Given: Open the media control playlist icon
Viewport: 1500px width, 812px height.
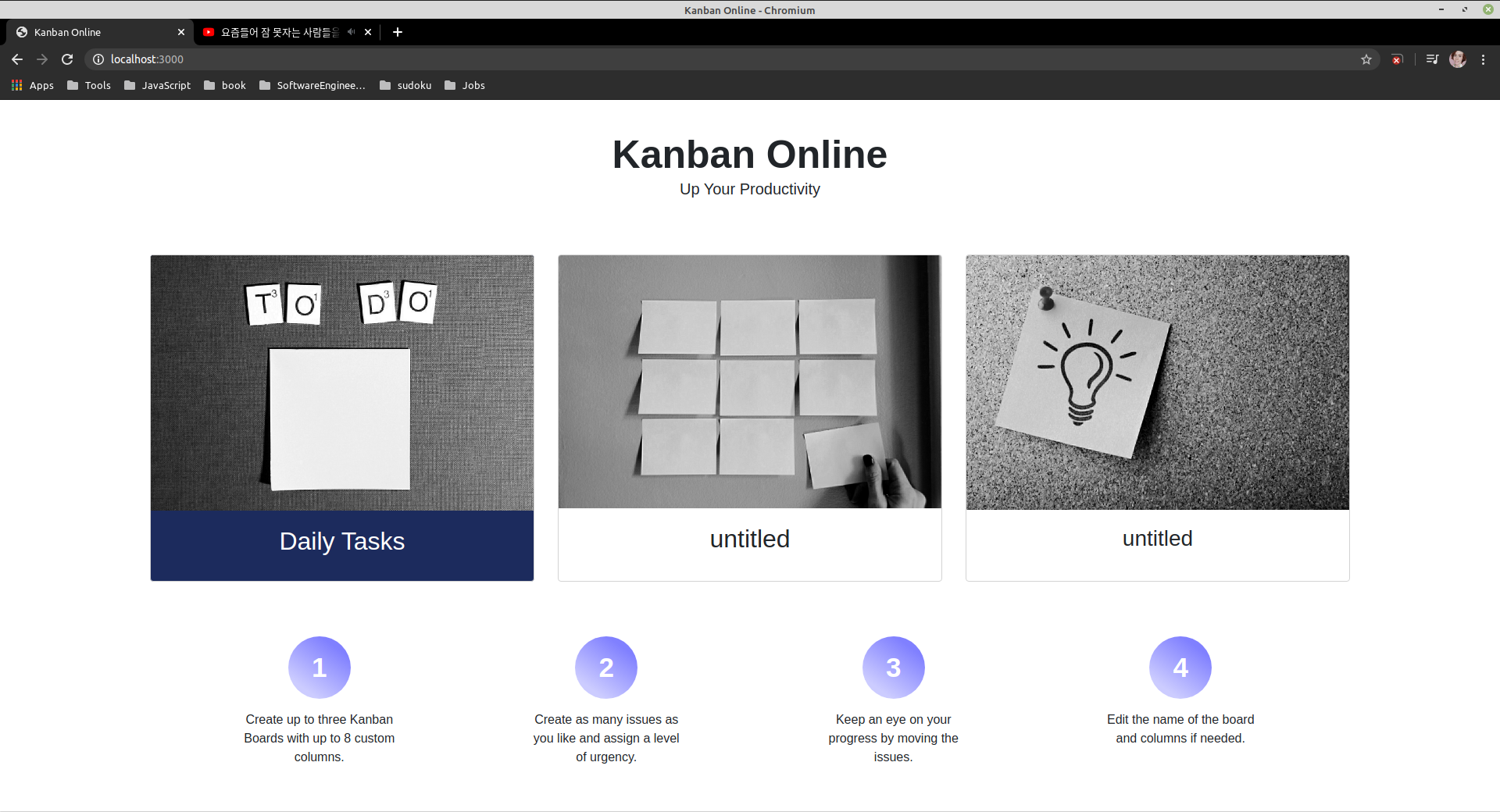Looking at the screenshot, I should [x=1432, y=59].
